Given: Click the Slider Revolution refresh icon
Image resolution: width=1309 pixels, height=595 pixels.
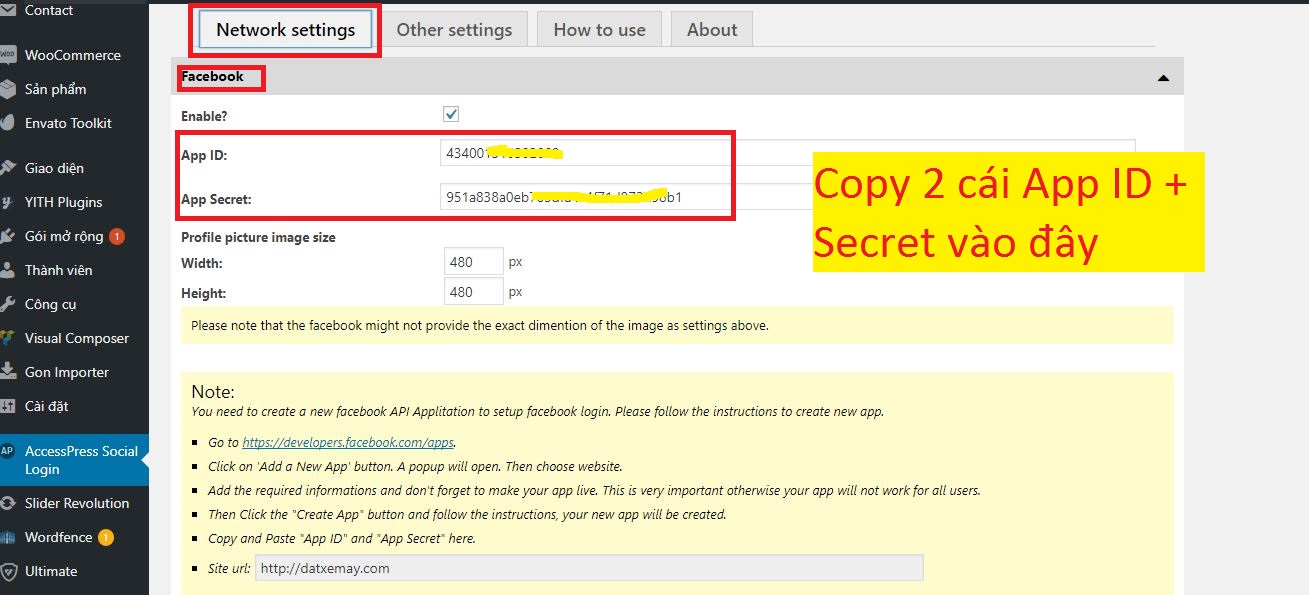Looking at the screenshot, I should point(8,503).
